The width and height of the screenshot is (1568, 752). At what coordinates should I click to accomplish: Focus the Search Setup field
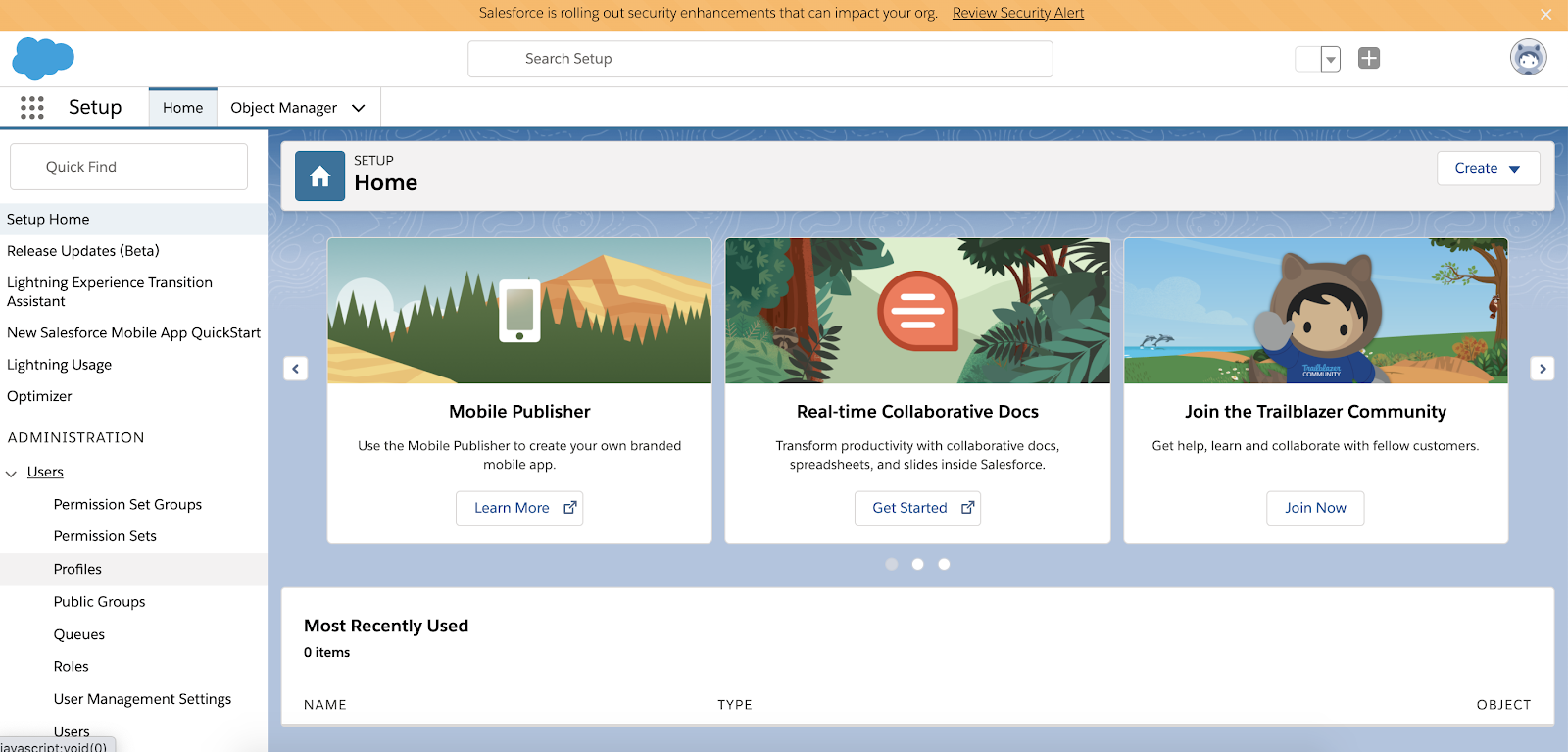760,59
